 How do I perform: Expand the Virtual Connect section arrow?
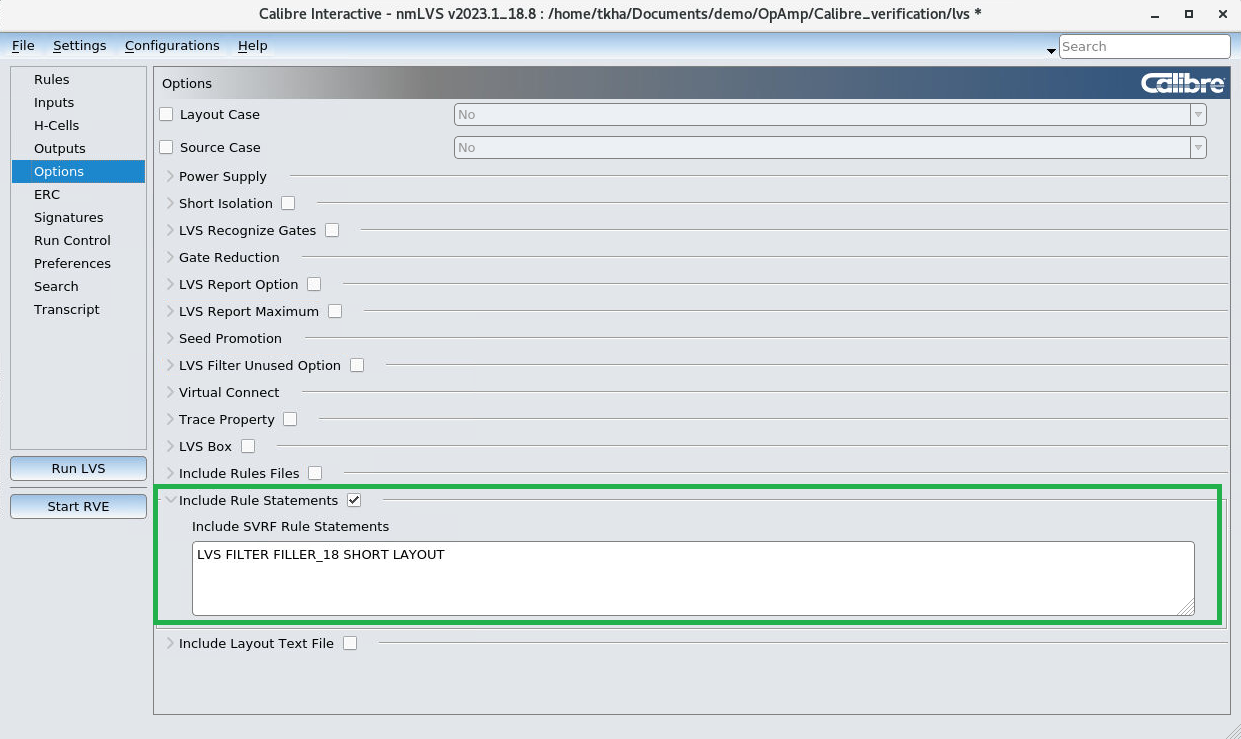[x=170, y=392]
